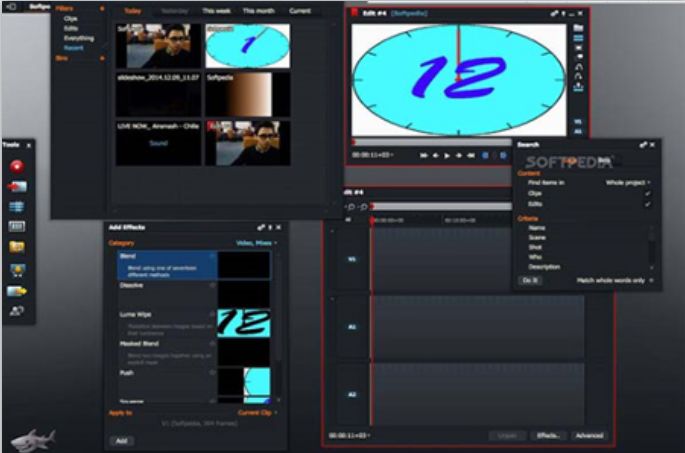Click the right zoom magnifier icon on timeline
The height and width of the screenshot is (453, 685).
coord(363,207)
